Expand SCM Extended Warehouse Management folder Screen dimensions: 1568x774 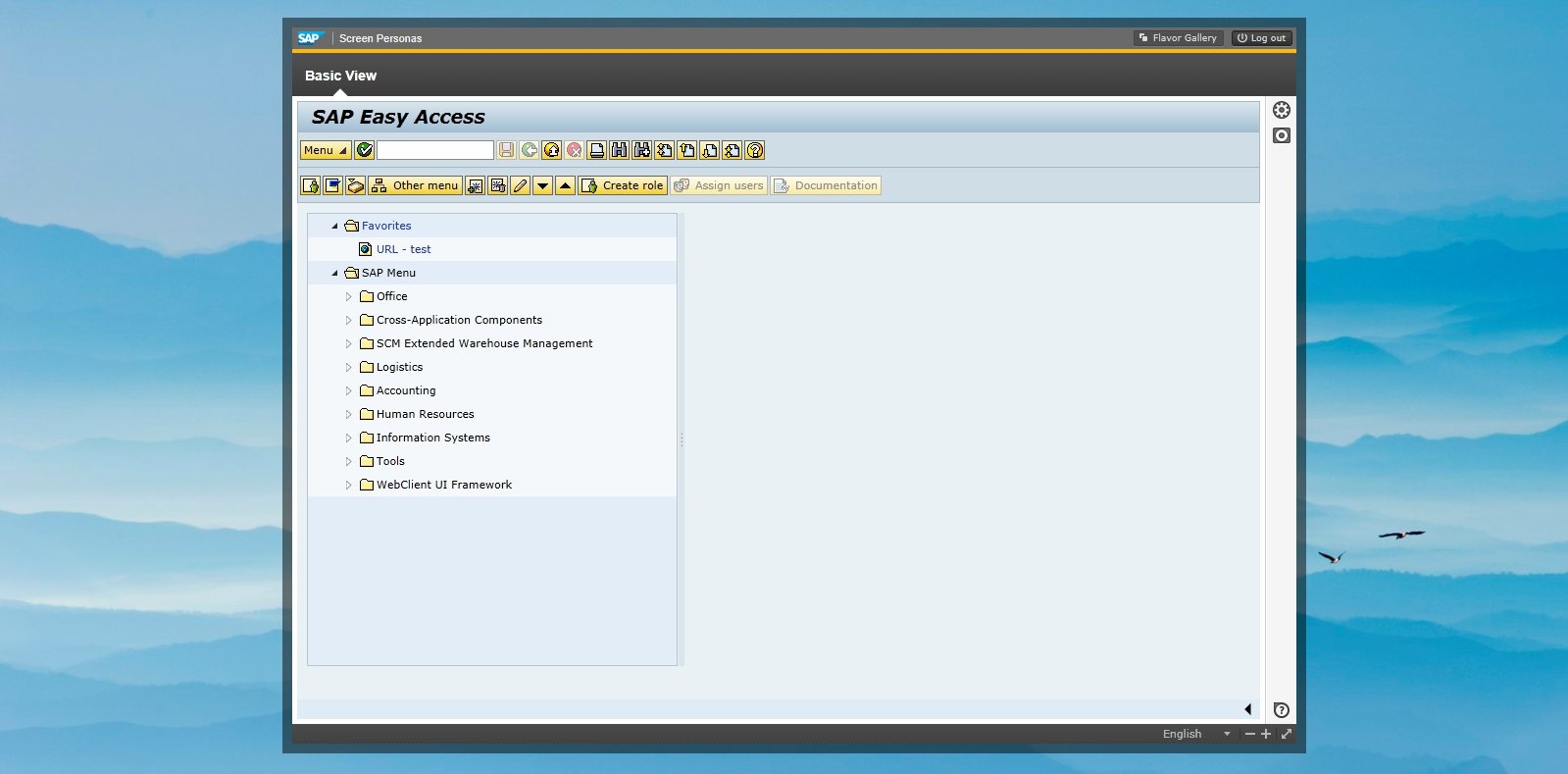click(x=348, y=343)
